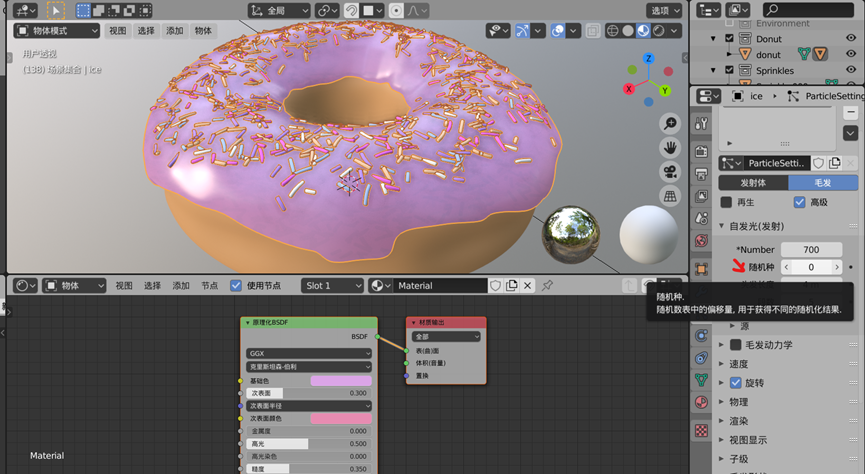Viewport: 865px width, 474px height.
Task: Click the Base Color 基础色 swatch
Action: point(341,381)
